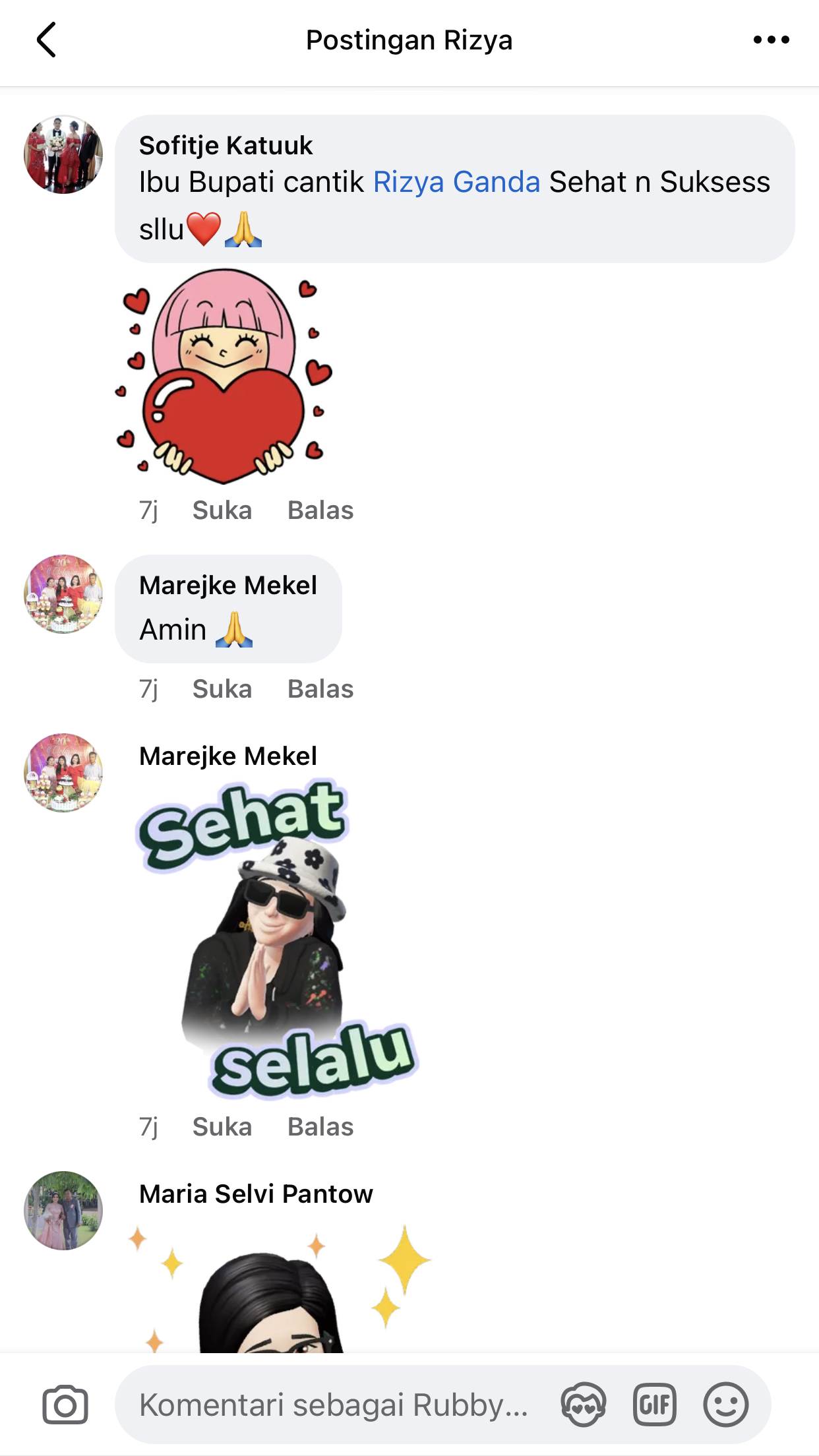This screenshot has width=819, height=1456.
Task: Reply to the 'Sehat selalu' sticker comment
Action: pos(320,1127)
